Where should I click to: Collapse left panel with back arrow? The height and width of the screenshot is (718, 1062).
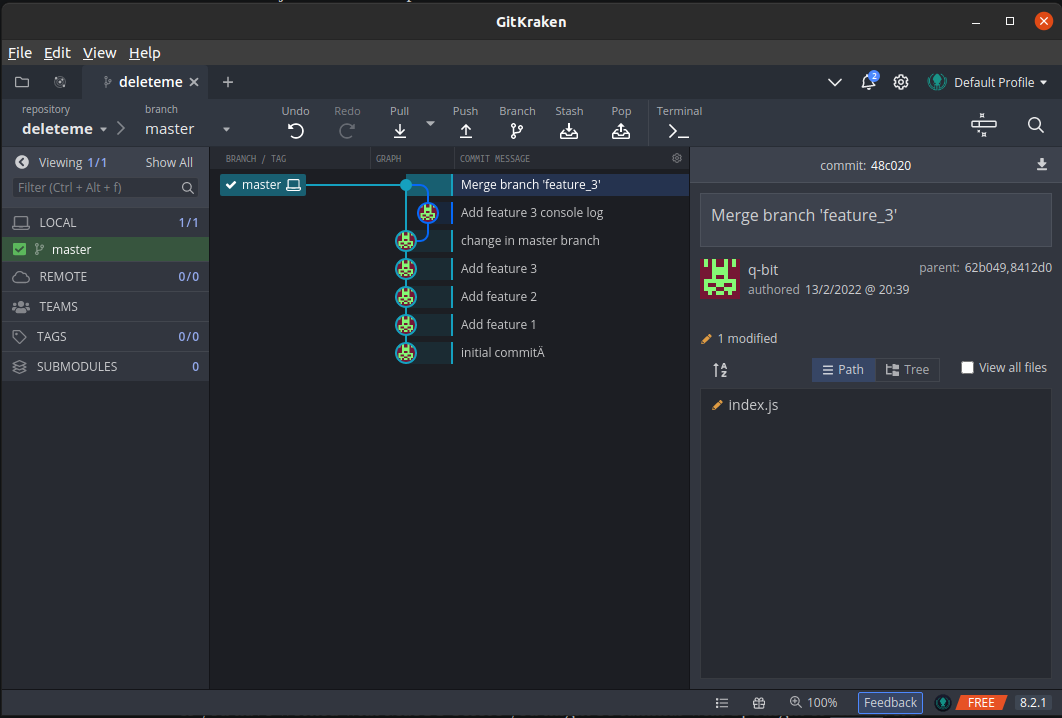coord(22,162)
